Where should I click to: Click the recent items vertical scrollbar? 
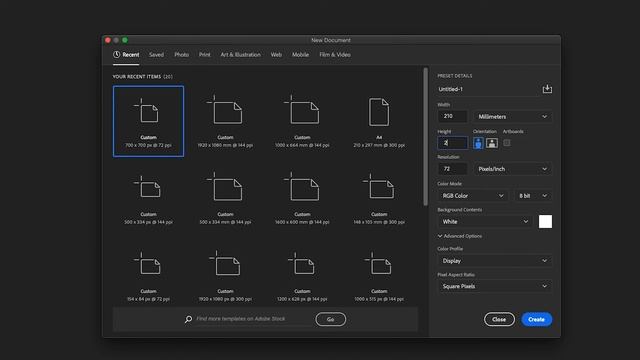(425, 137)
